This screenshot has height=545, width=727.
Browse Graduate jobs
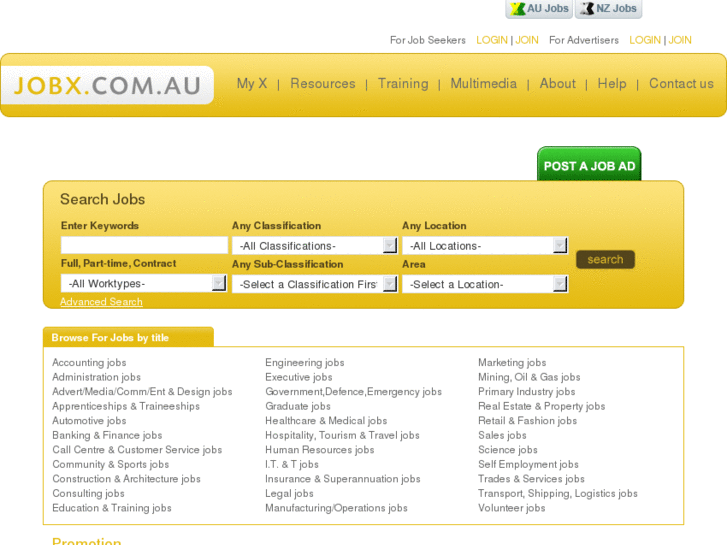pos(298,406)
